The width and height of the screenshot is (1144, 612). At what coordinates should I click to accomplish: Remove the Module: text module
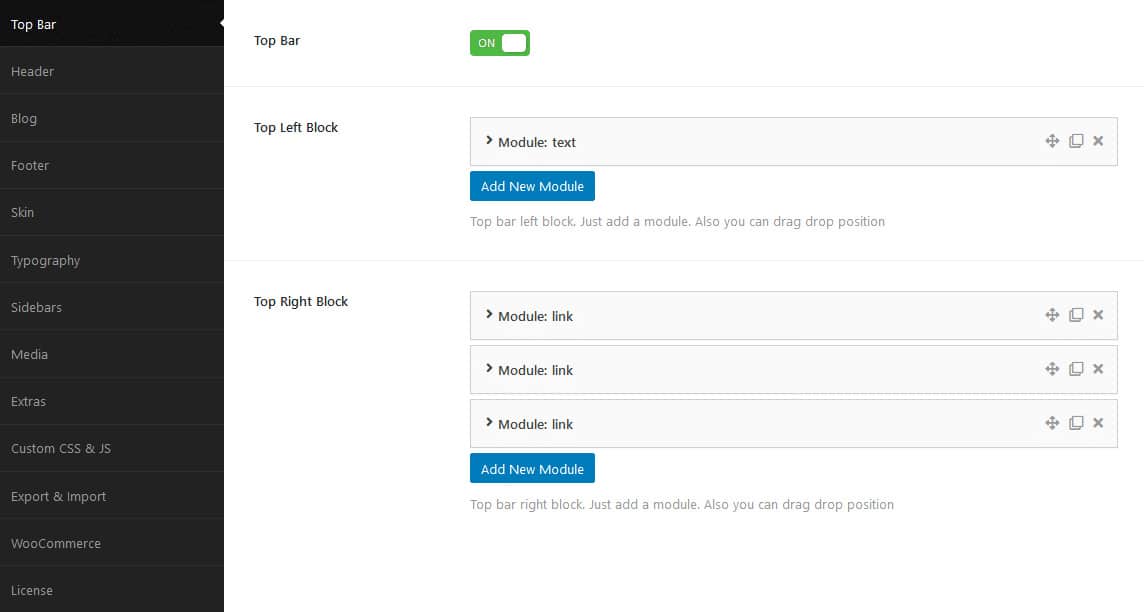[x=1098, y=141]
